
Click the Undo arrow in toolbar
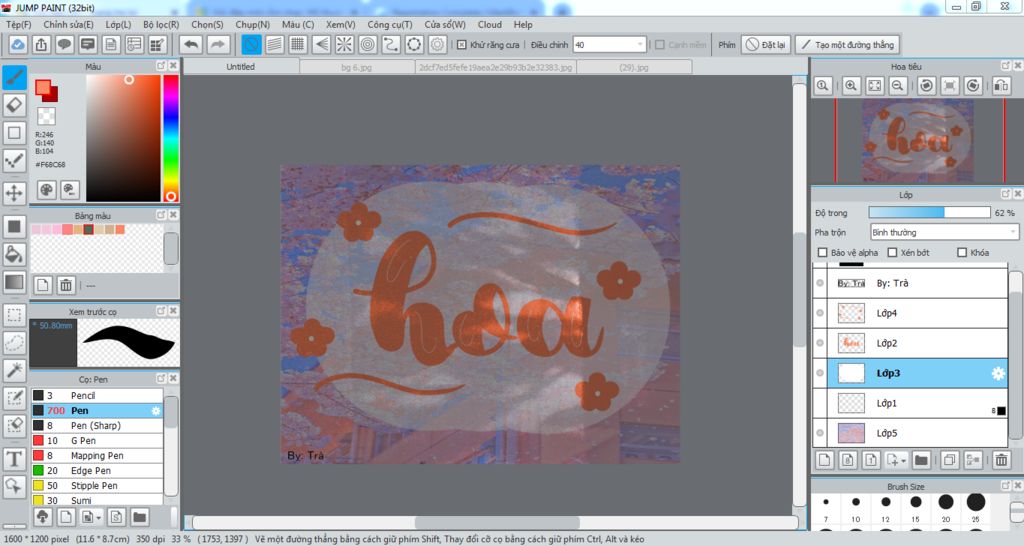click(x=191, y=44)
